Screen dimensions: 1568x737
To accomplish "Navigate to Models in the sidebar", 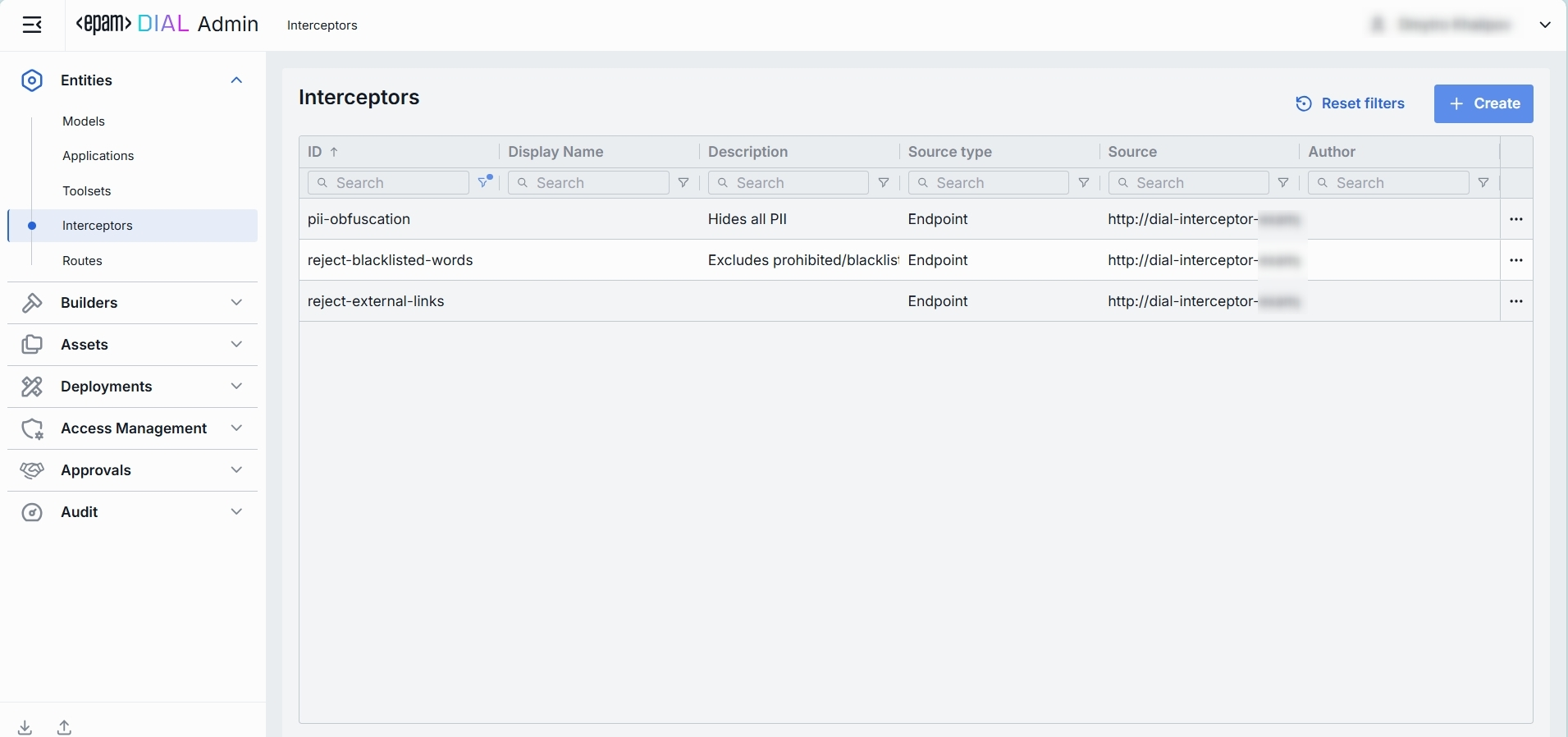I will point(84,121).
